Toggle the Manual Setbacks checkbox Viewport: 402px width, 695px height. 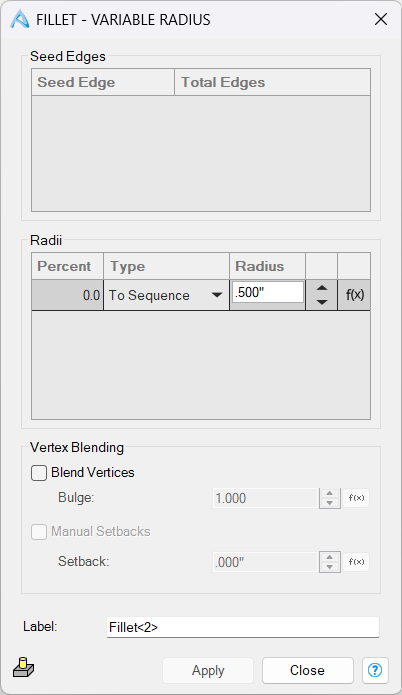(39, 531)
